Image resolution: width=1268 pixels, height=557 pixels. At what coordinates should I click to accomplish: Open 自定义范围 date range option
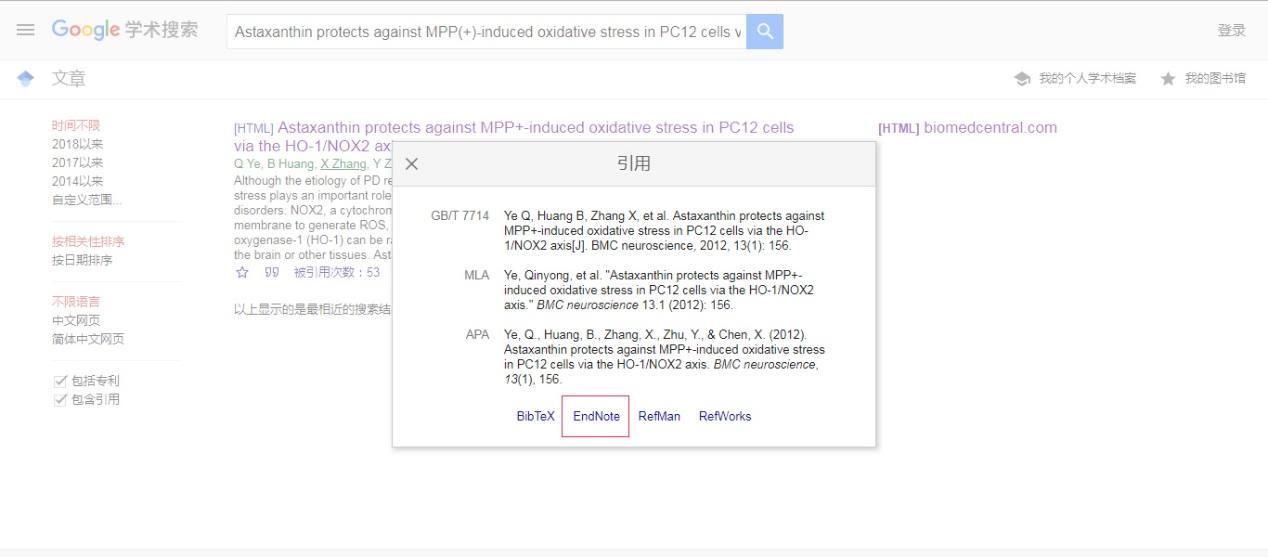tap(87, 200)
